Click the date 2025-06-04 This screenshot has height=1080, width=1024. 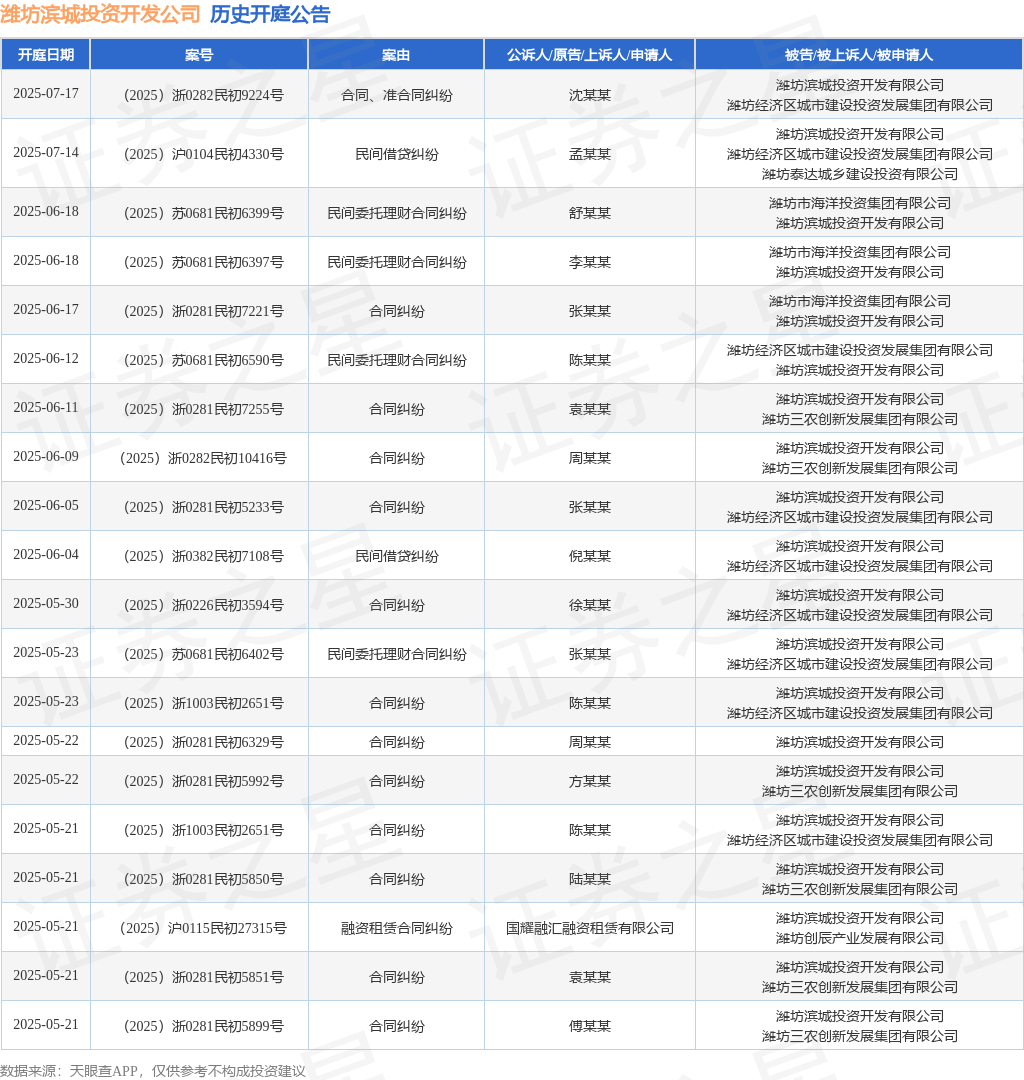point(45,554)
